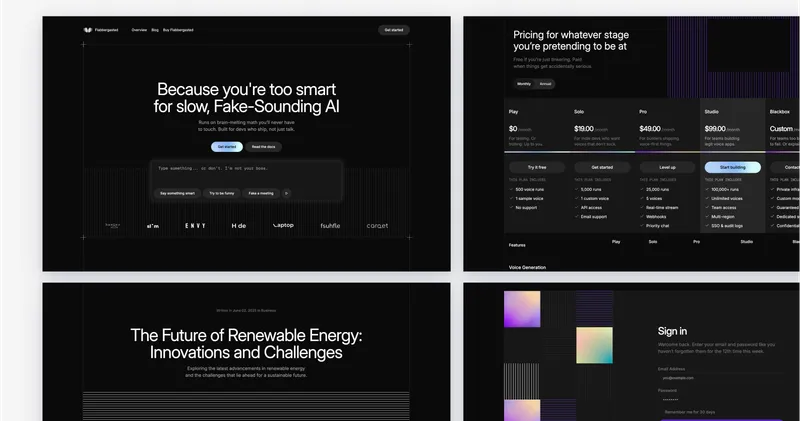This screenshot has width=800, height=421.
Task: Click the Read the docs button
Action: 263,147
